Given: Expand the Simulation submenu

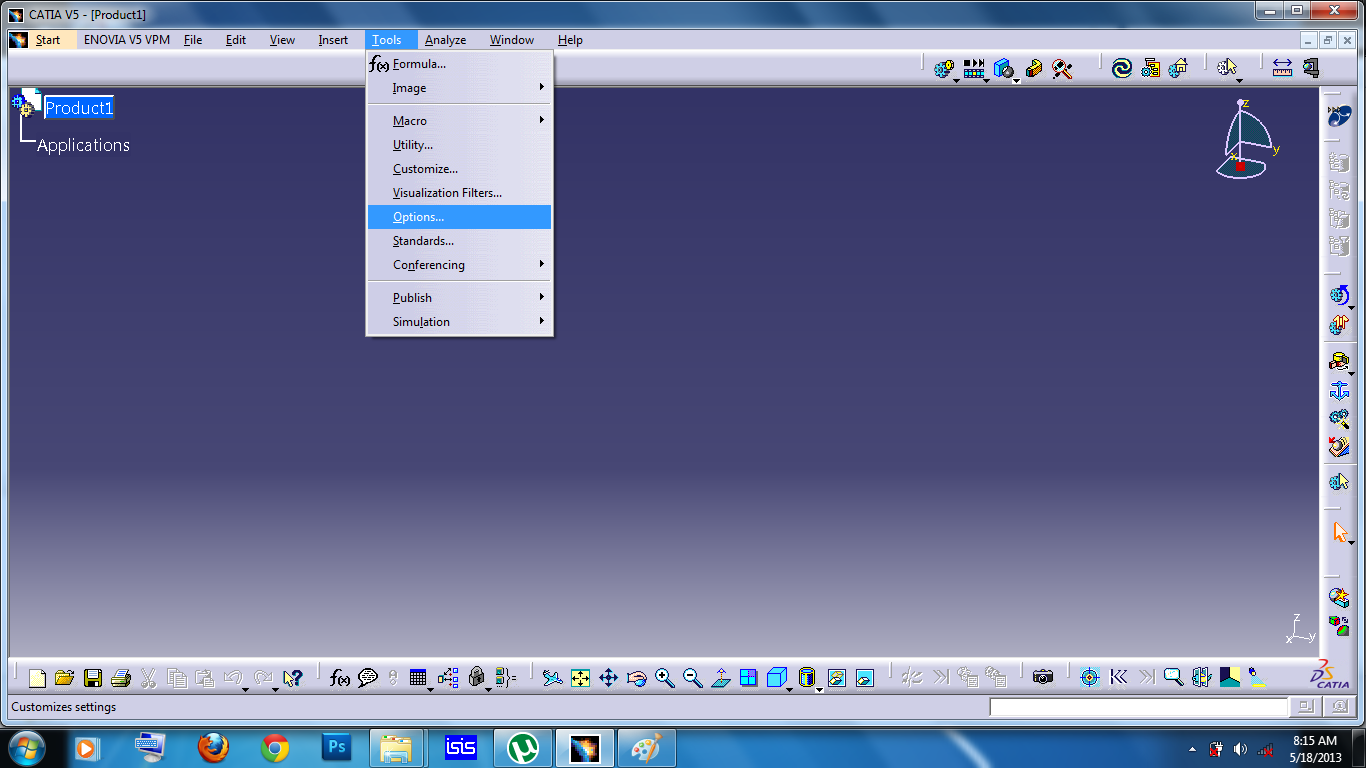Looking at the screenshot, I should click(460, 322).
